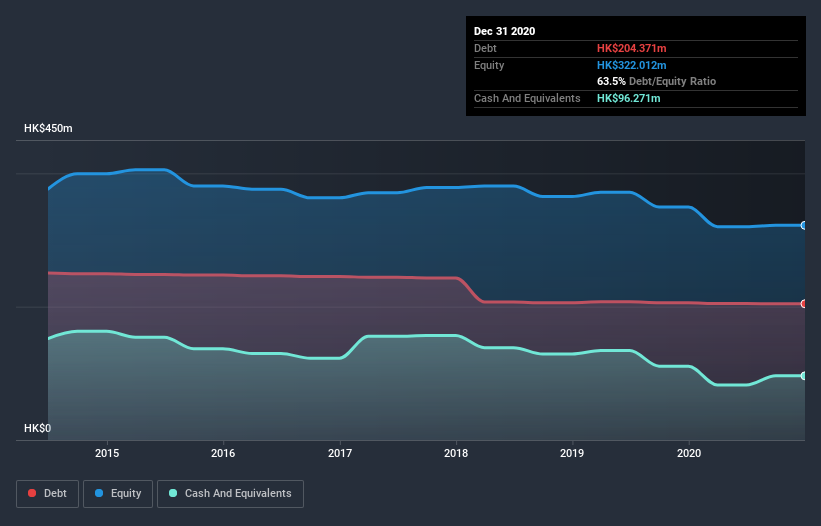Click the teal Cash endpoint marker
Screen dimensions: 821x526
coord(804,376)
